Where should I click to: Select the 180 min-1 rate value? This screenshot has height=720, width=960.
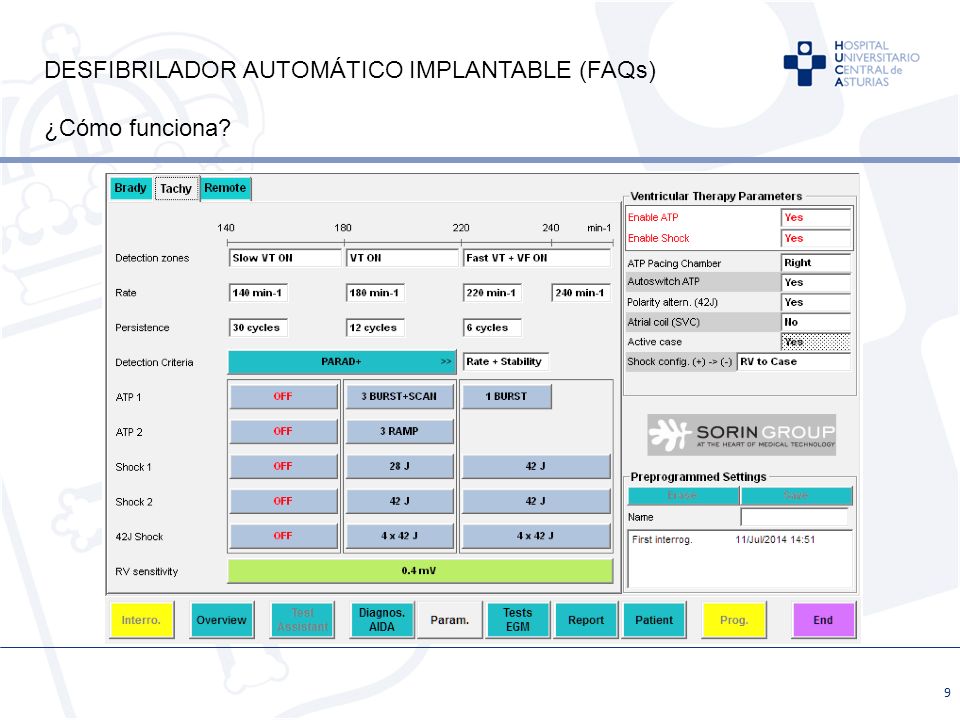(375, 293)
